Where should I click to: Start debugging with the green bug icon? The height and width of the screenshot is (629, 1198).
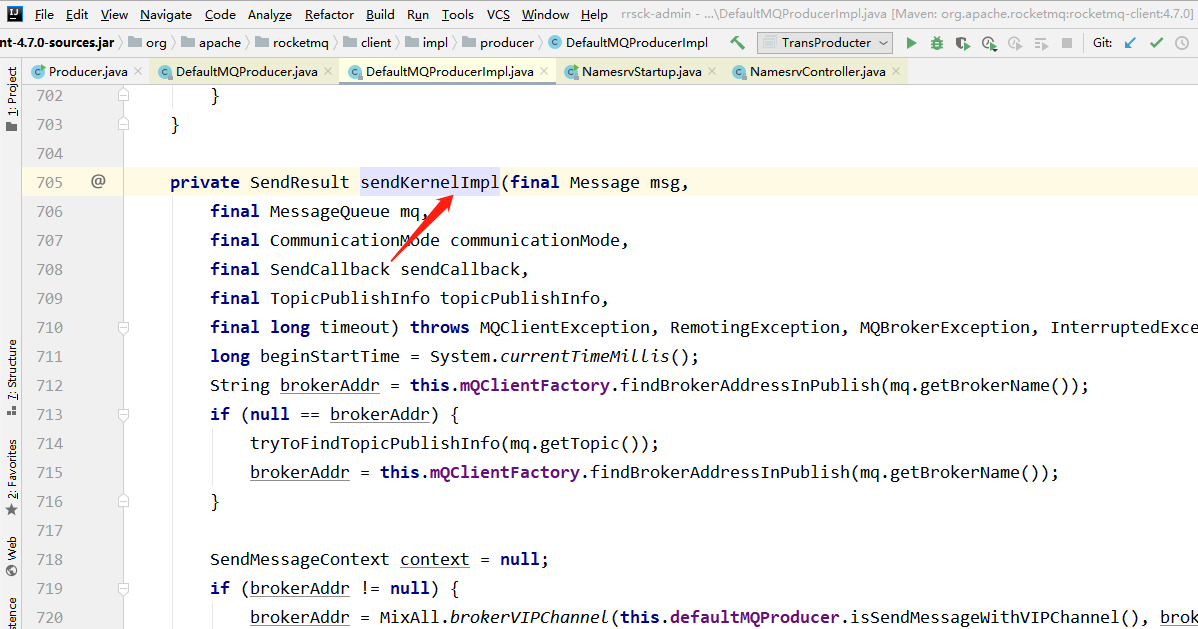point(937,43)
